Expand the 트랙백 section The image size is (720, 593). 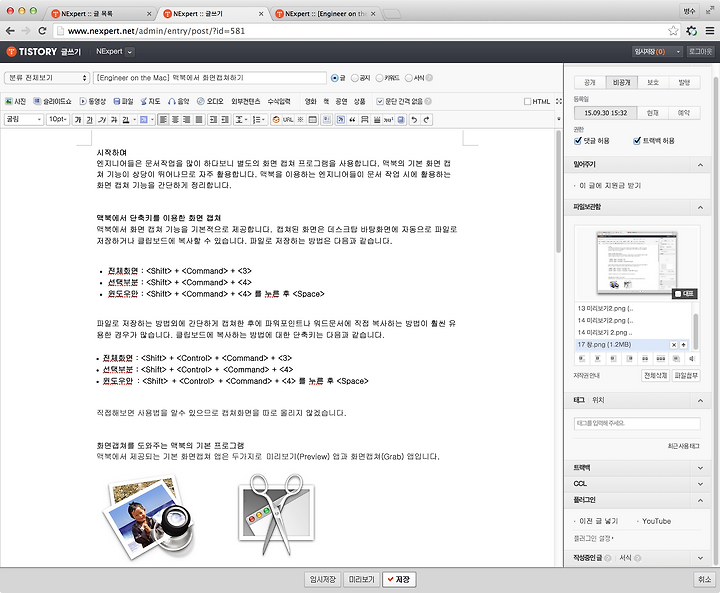700,468
